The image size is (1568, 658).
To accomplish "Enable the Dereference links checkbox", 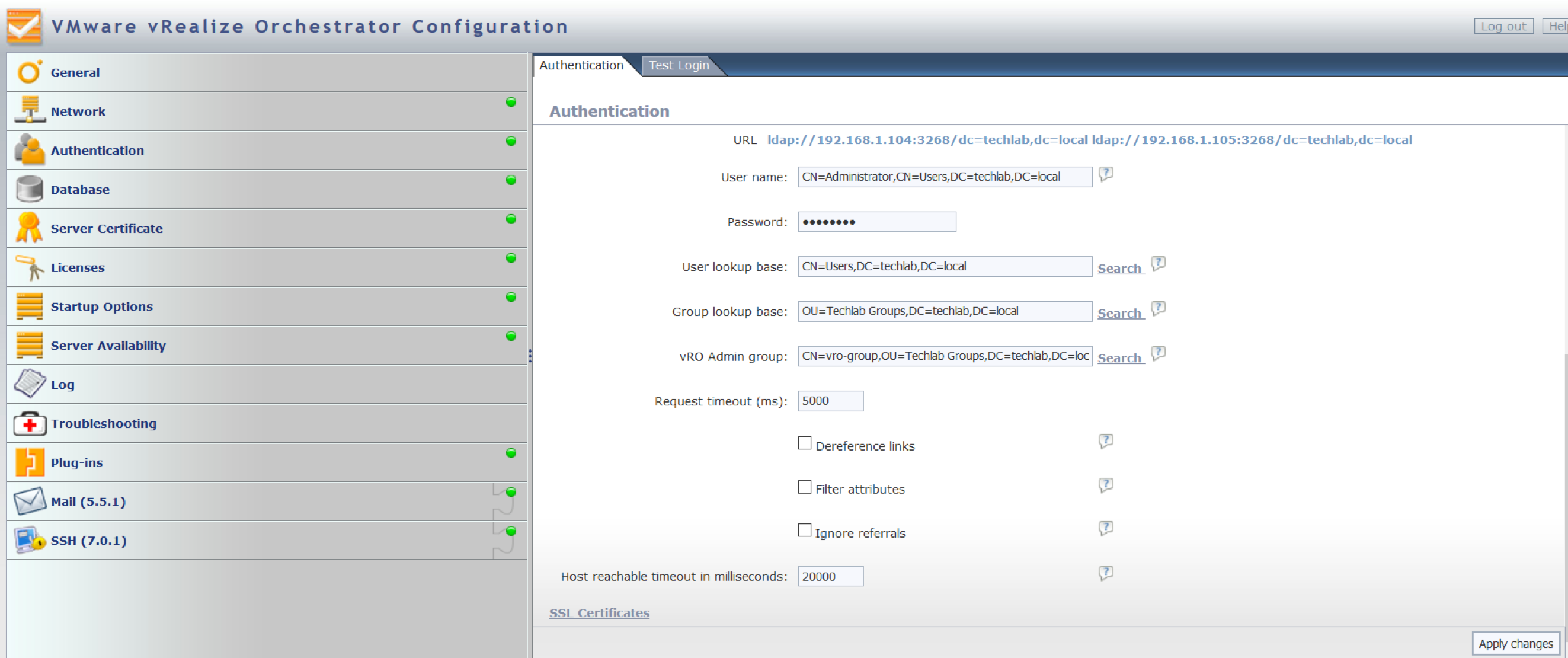I will [805, 443].
